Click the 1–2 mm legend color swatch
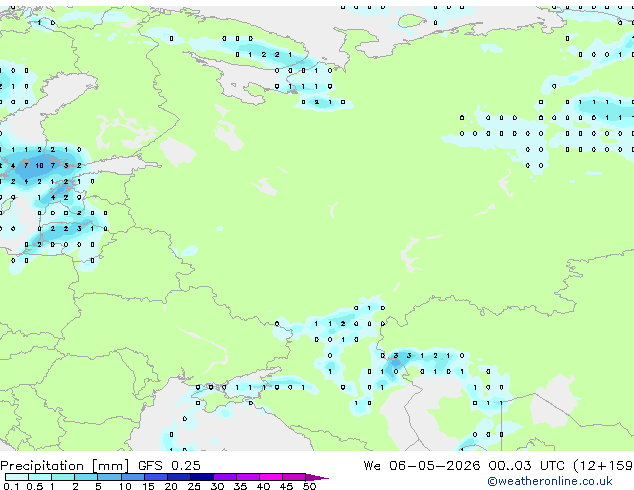The width and height of the screenshot is (634, 490). coord(63,477)
